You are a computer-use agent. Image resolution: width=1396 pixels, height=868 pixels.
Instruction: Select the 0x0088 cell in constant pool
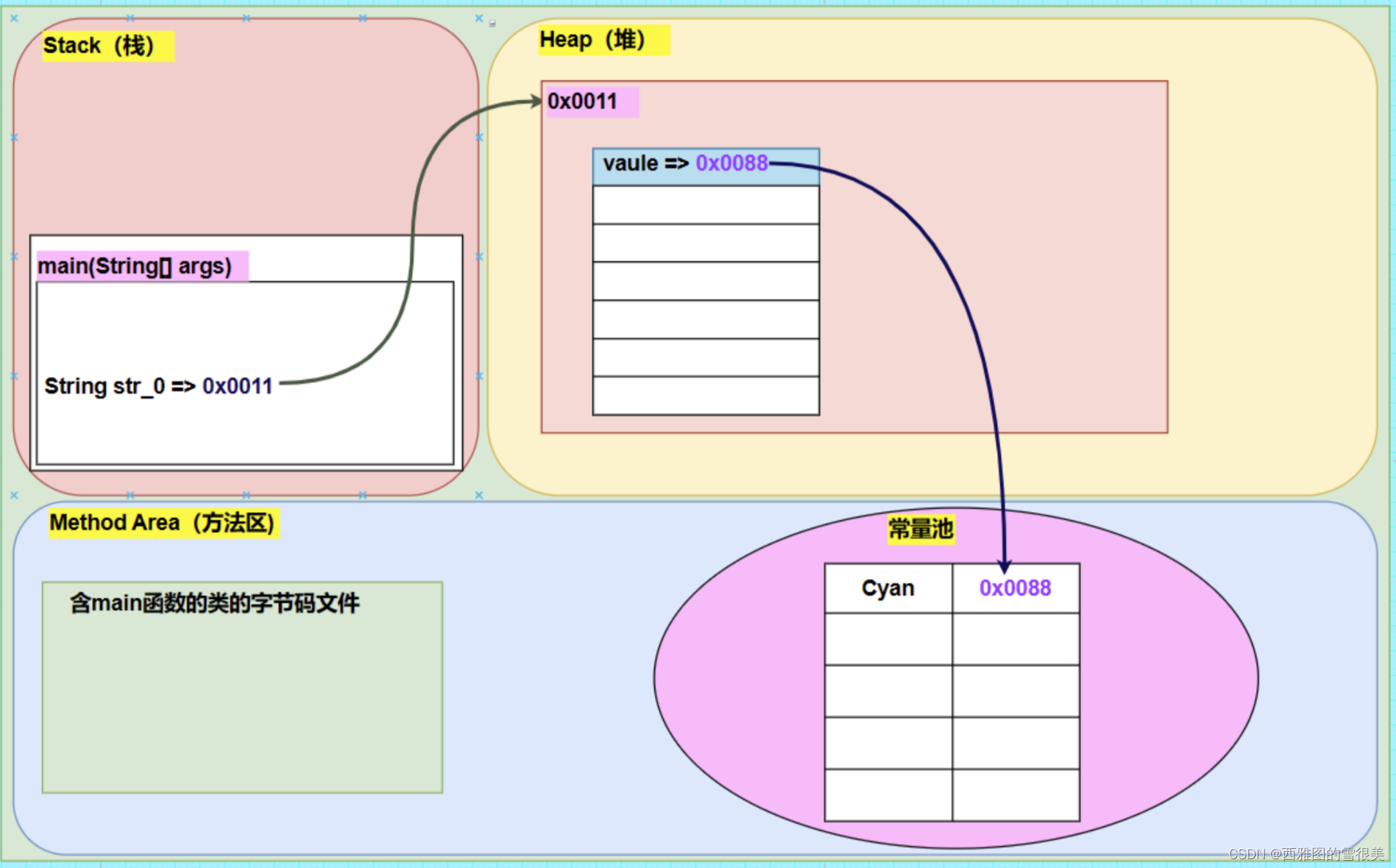[x=1016, y=588]
